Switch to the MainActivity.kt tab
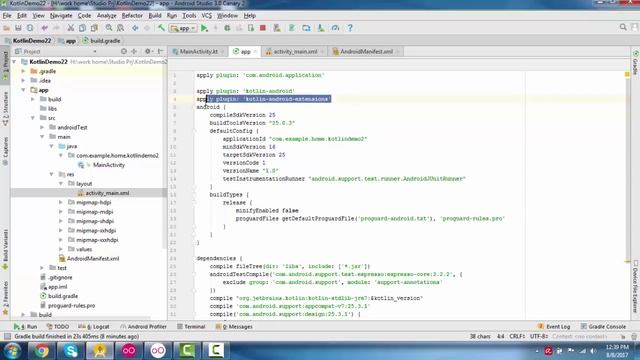The height and width of the screenshot is (360, 640). (199, 51)
